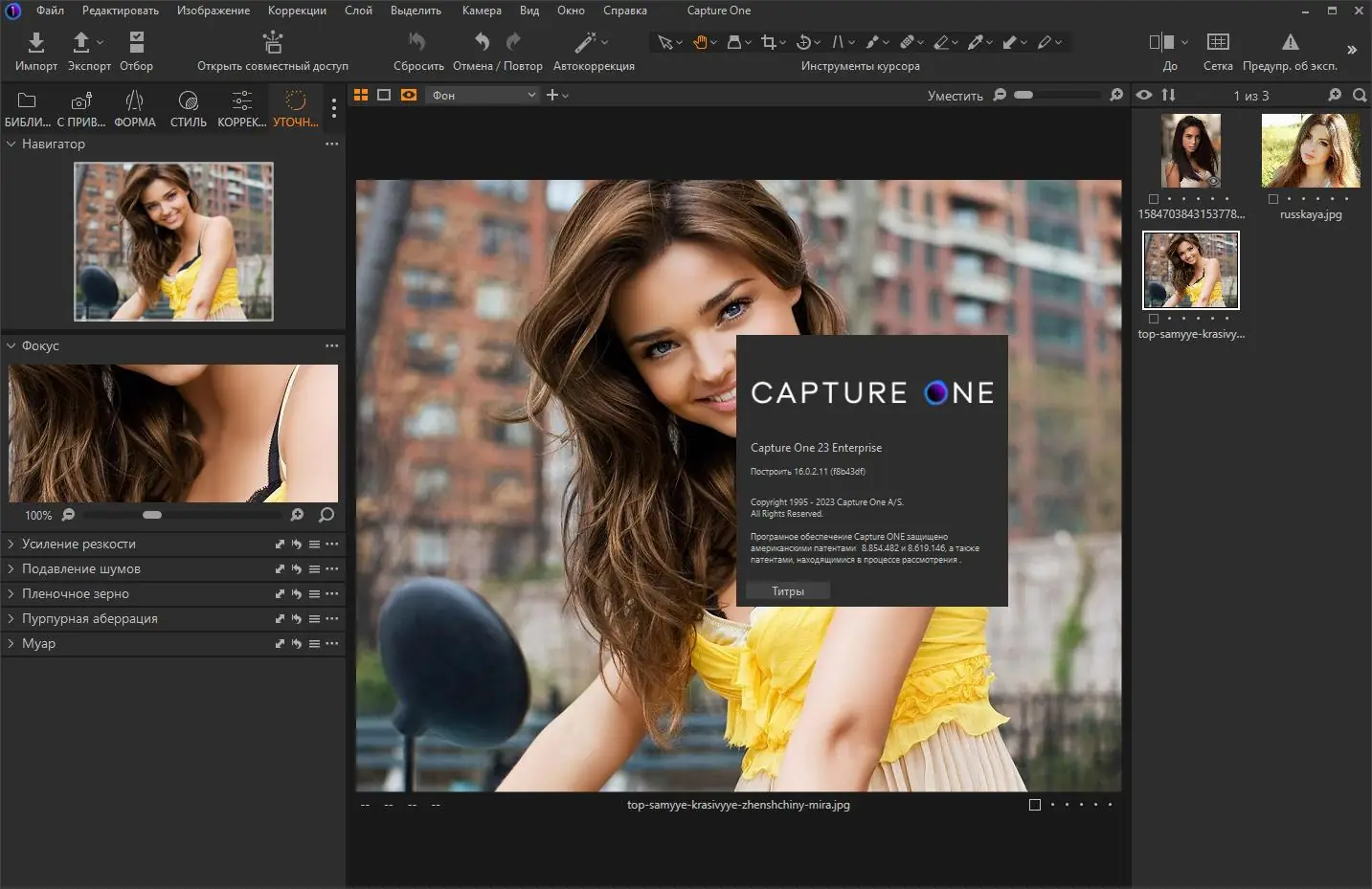Click the Autocorrection (Автокоррекция) wand icon
This screenshot has height=889, width=1372.
[x=585, y=42]
